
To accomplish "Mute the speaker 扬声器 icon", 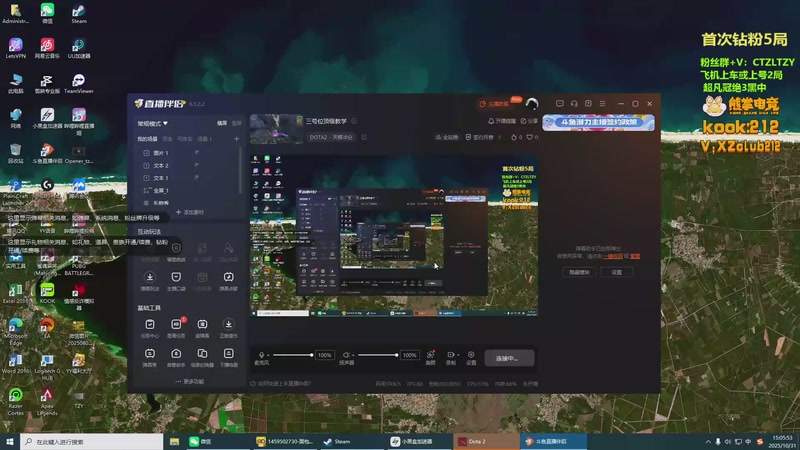I will (x=346, y=355).
